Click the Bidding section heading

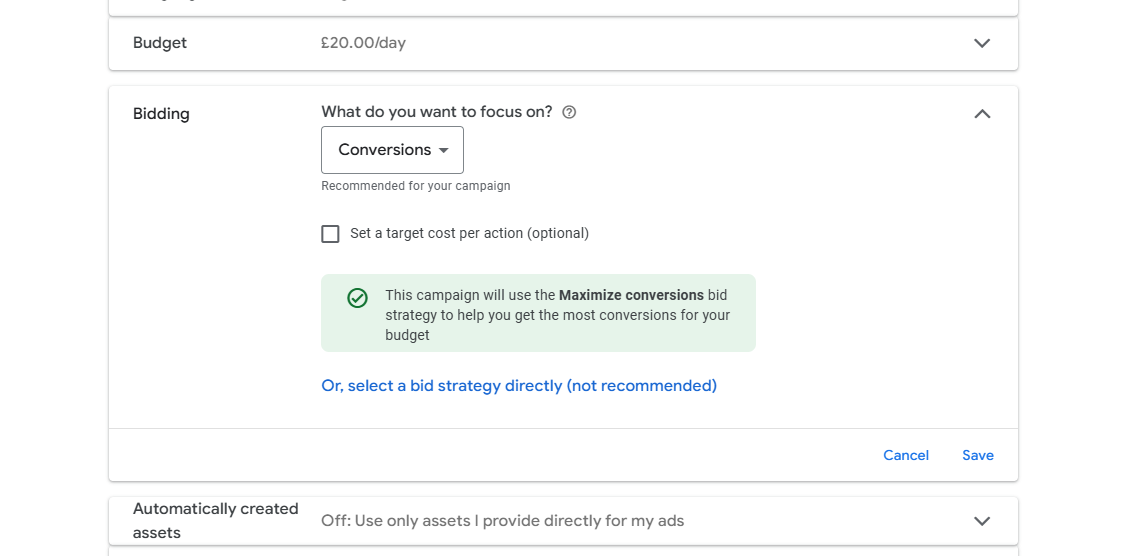(161, 114)
